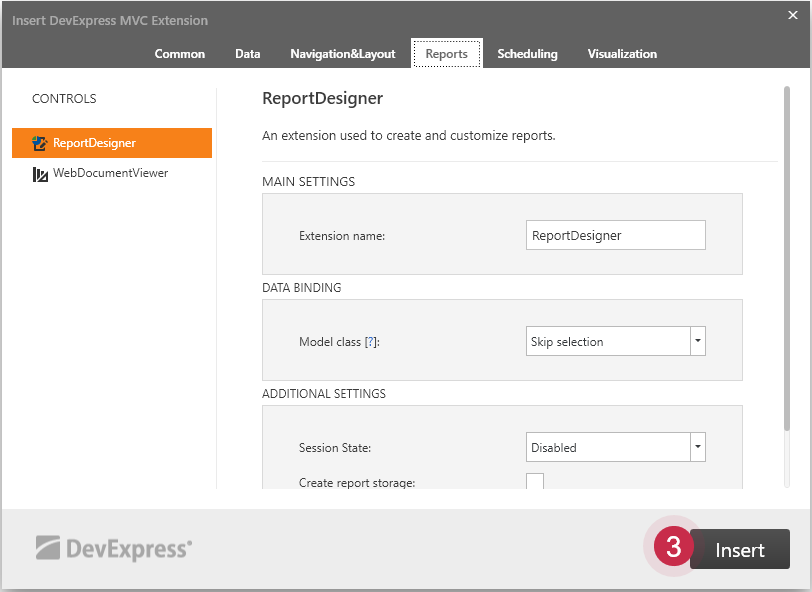Viewport: 812px width, 592px height.
Task: Select the Reports tab
Action: (x=446, y=53)
